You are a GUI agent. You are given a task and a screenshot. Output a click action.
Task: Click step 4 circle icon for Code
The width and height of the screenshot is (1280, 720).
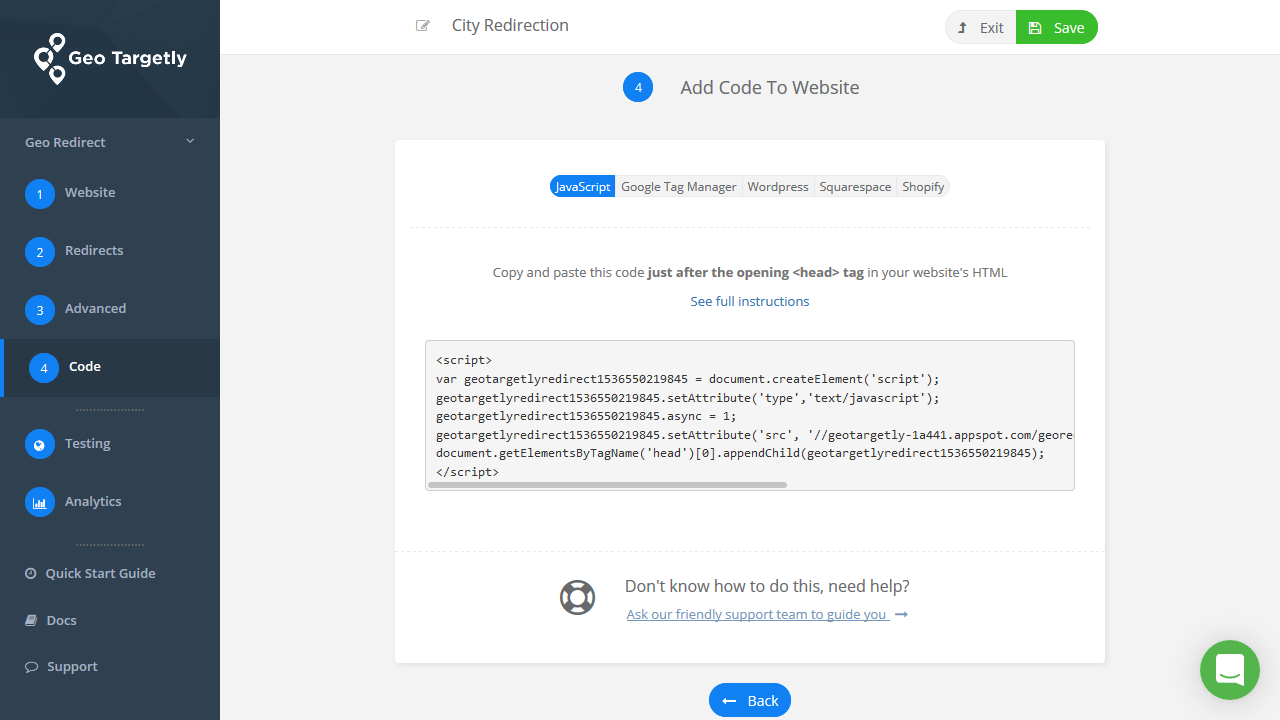[44, 368]
